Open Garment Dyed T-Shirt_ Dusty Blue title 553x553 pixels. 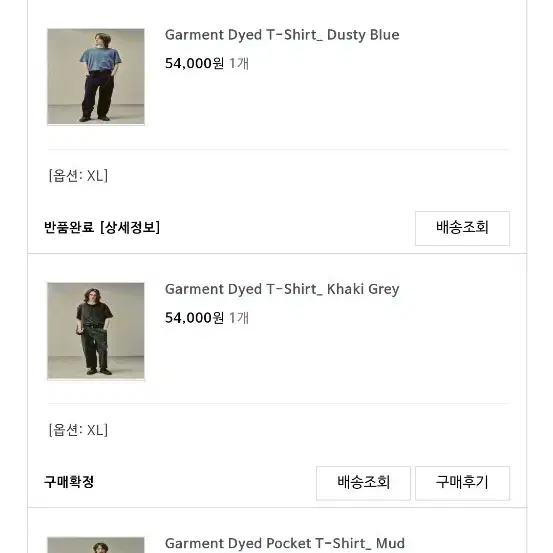click(282, 35)
